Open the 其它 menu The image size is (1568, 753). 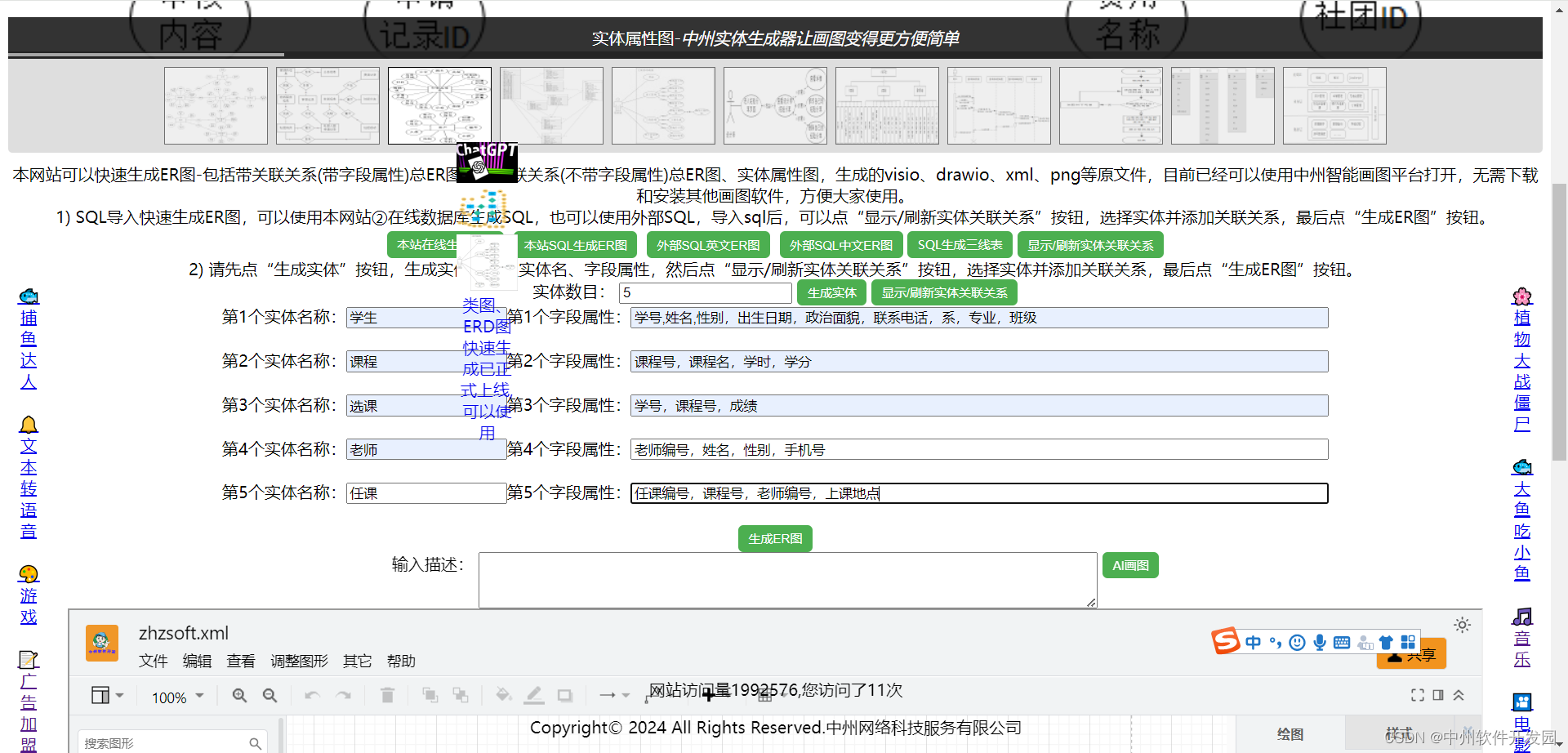(x=357, y=661)
